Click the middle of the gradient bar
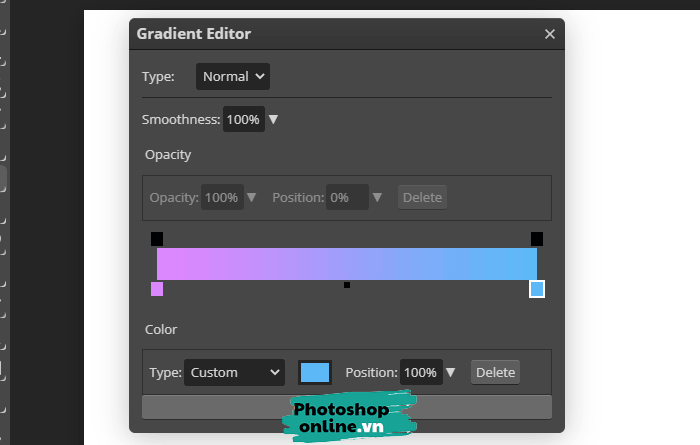 [x=347, y=264]
